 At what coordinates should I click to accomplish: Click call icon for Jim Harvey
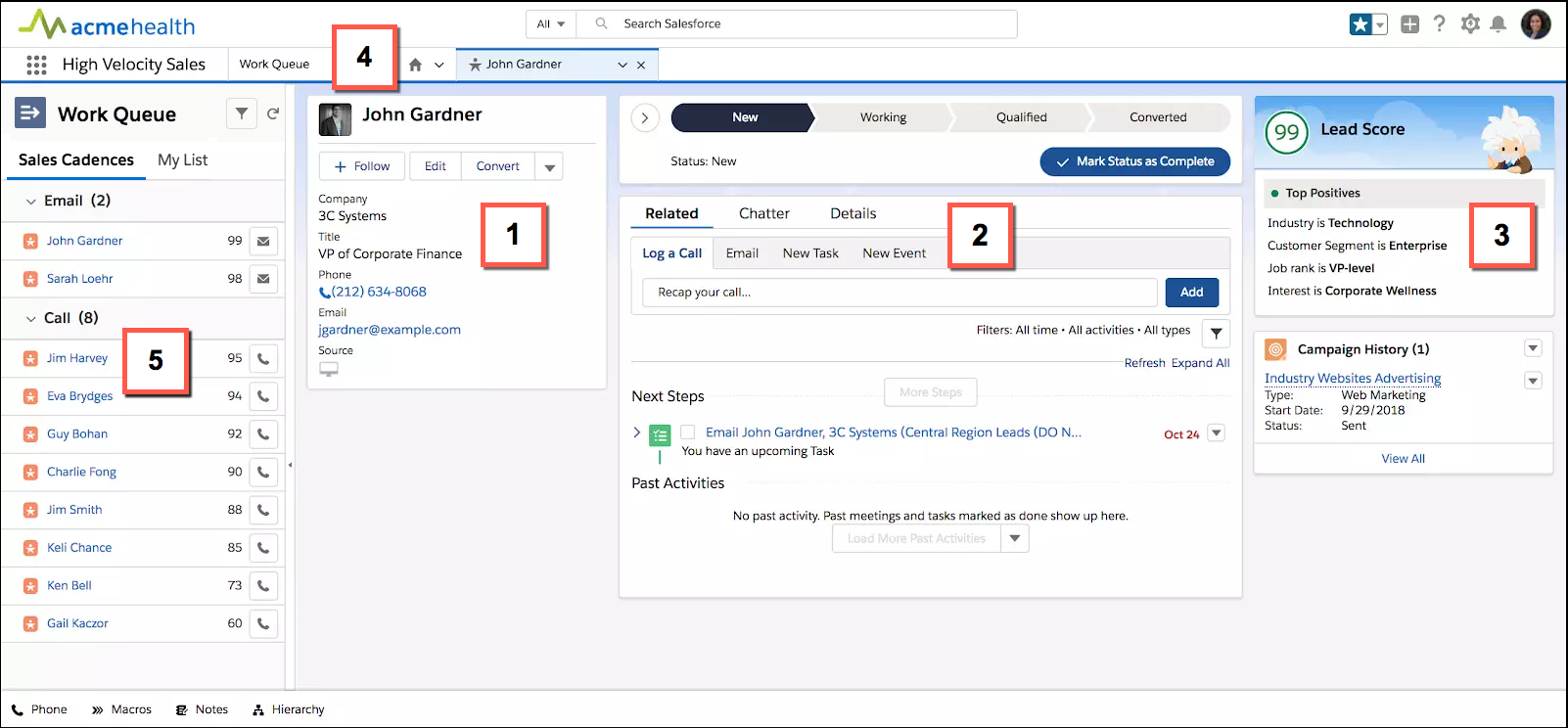(x=263, y=358)
